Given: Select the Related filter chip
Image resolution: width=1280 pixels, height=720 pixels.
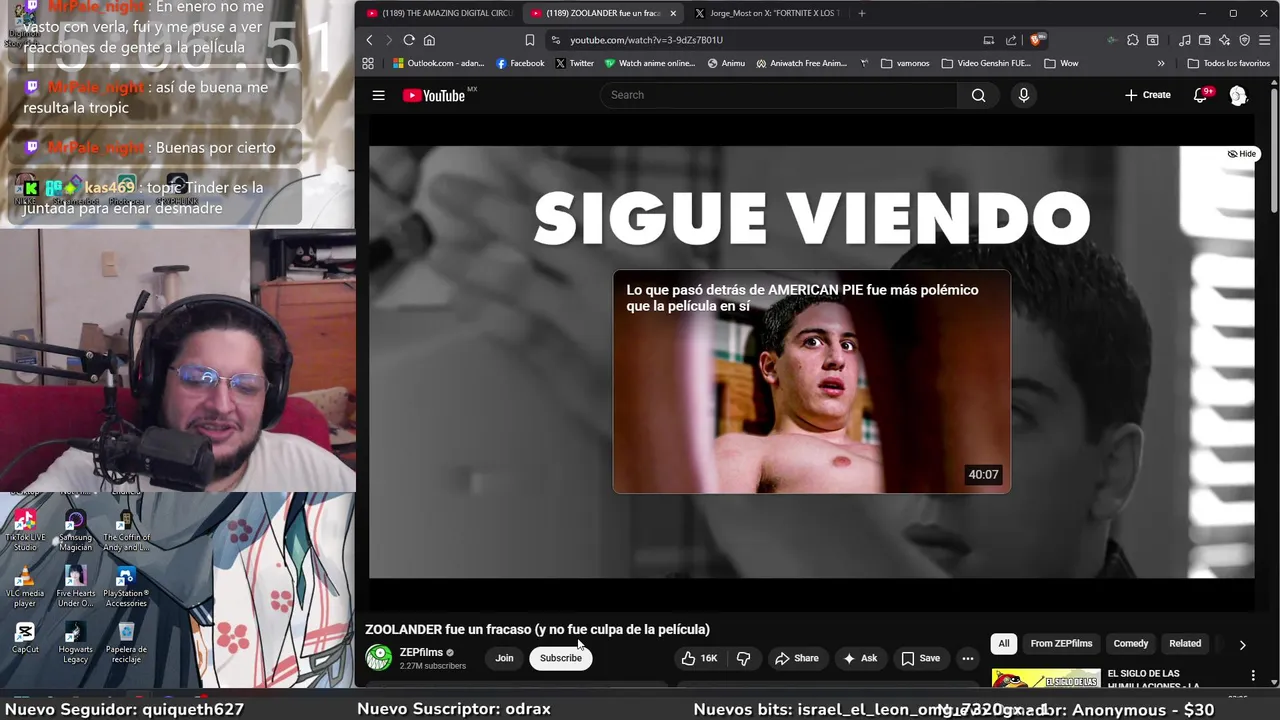Looking at the screenshot, I should coord(1185,644).
